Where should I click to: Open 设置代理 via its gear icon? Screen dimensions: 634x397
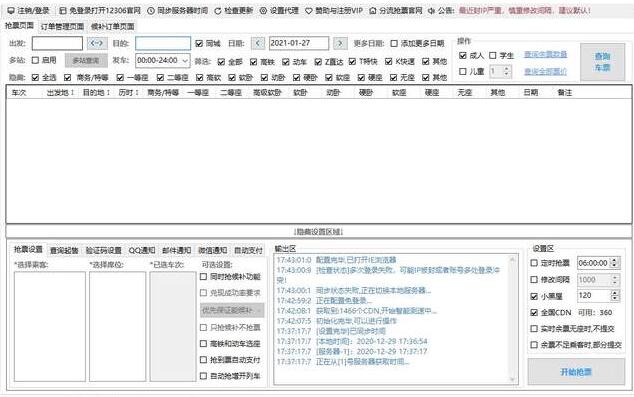(263, 11)
